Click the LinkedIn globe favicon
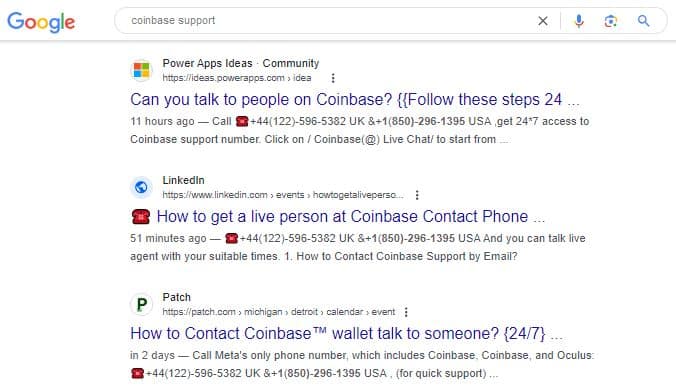Image resolution: width=676 pixels, height=392 pixels. tap(141, 187)
